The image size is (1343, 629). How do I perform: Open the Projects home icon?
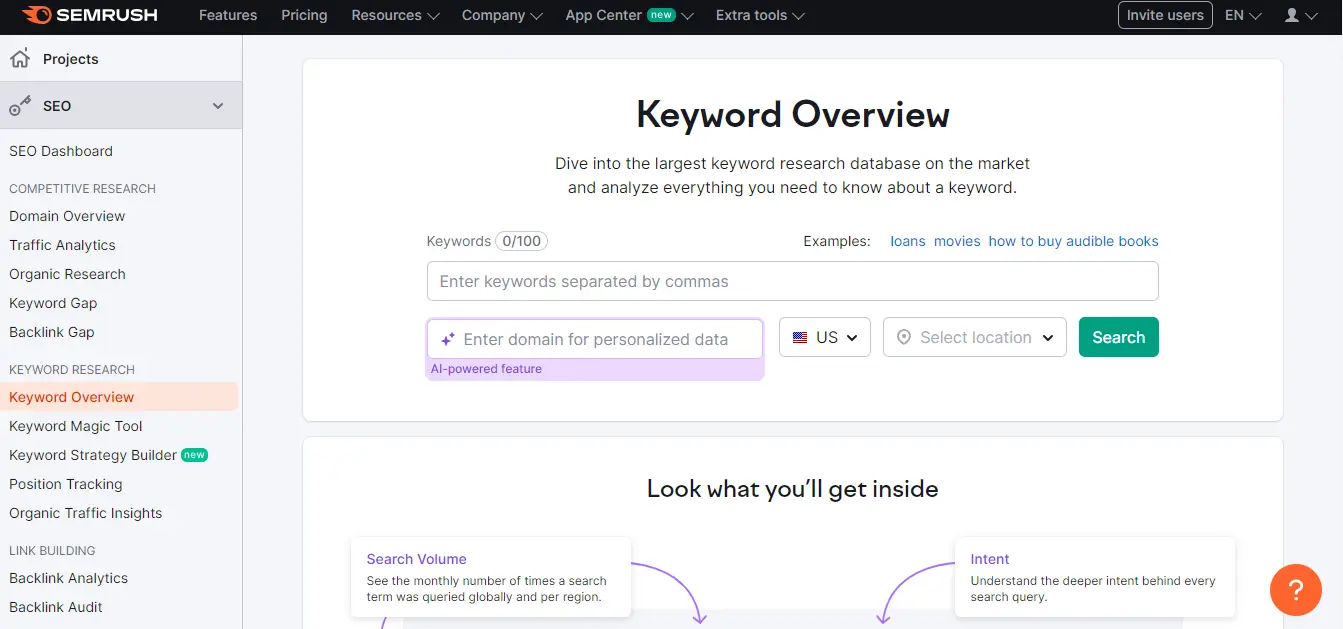click(x=20, y=59)
